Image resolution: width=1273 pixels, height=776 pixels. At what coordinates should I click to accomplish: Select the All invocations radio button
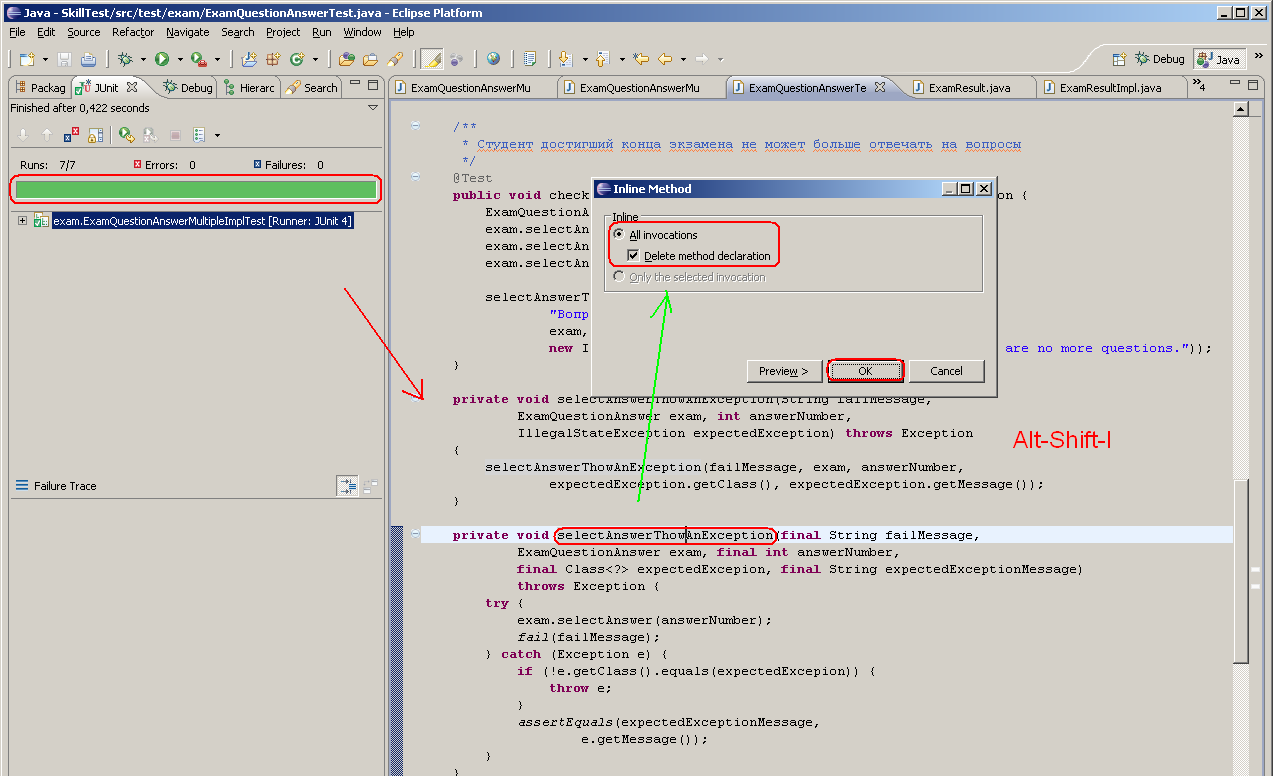(x=621, y=234)
